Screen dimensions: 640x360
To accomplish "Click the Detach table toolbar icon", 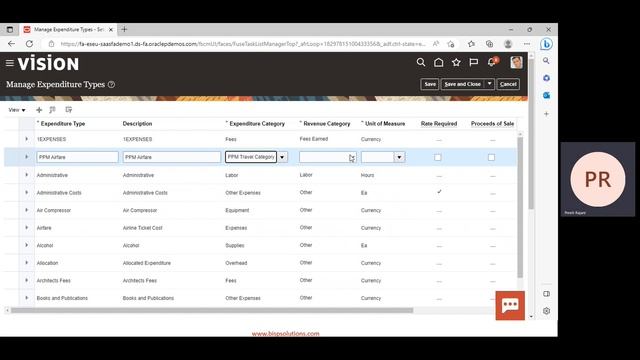I will click(x=69, y=110).
